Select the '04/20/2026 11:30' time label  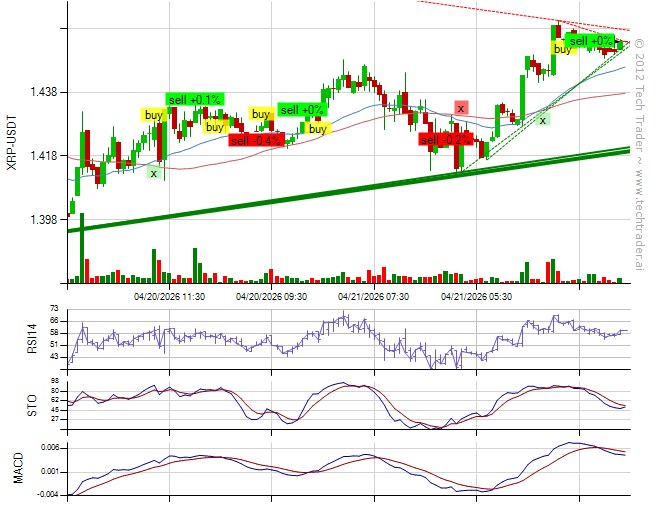click(169, 297)
